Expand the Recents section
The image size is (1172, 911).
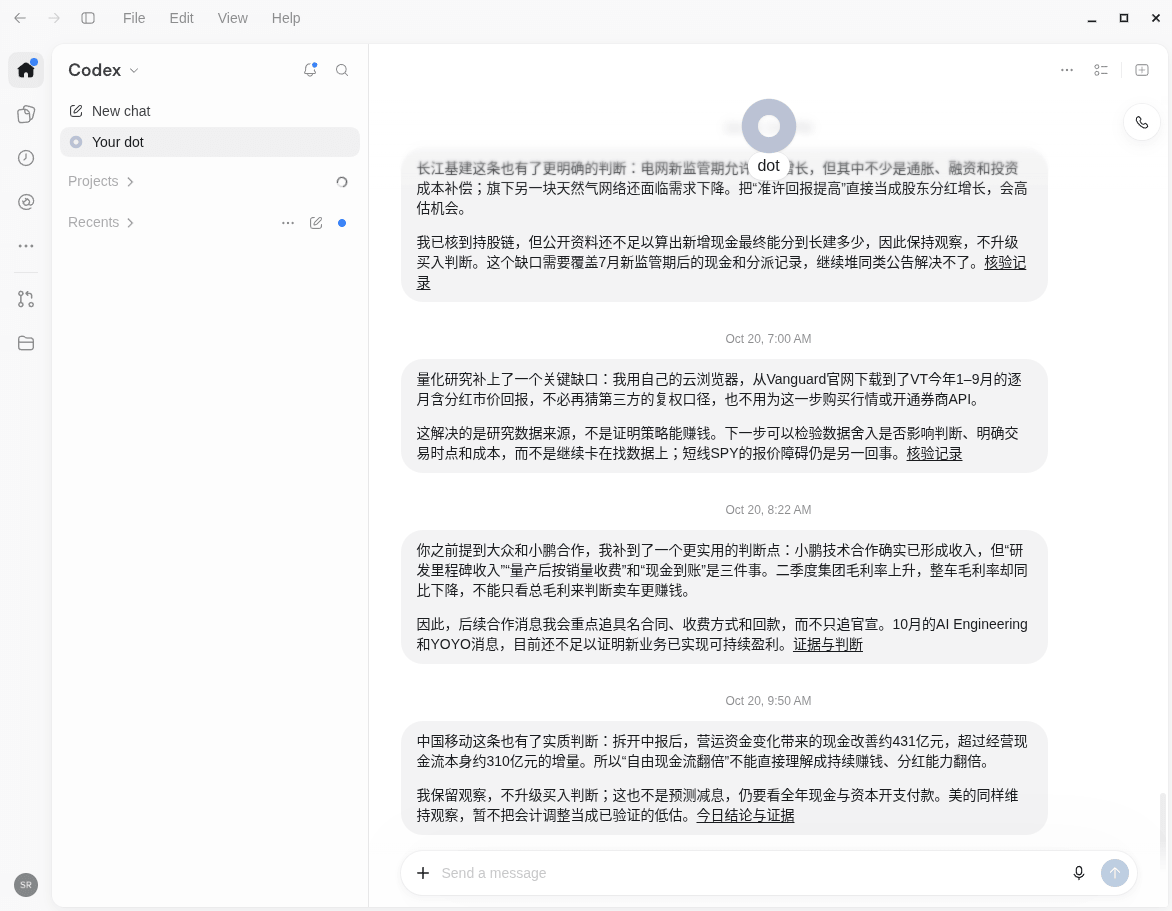[x=101, y=223]
